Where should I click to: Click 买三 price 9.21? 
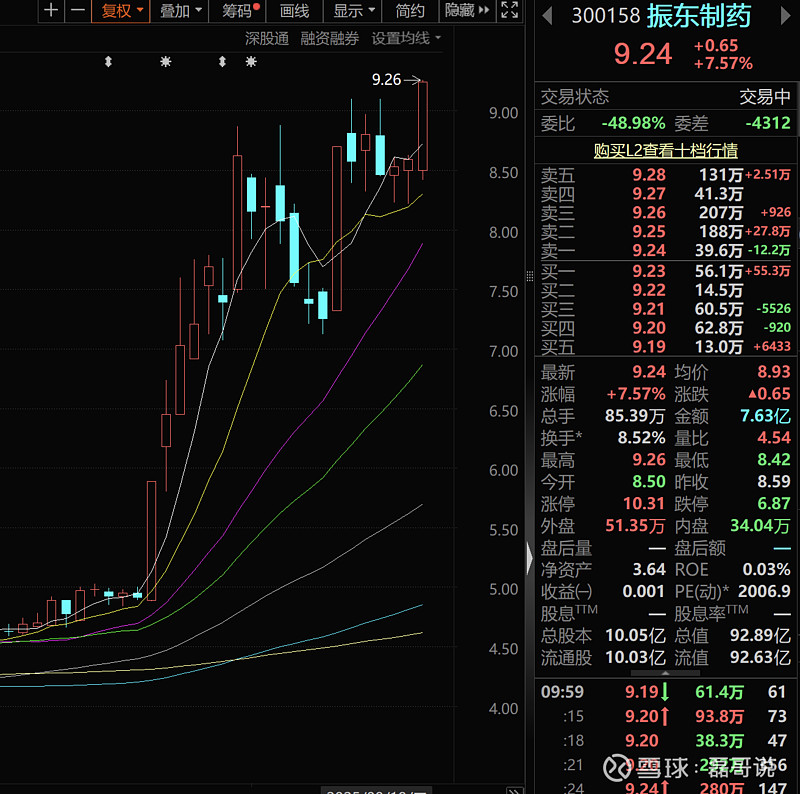(x=649, y=309)
